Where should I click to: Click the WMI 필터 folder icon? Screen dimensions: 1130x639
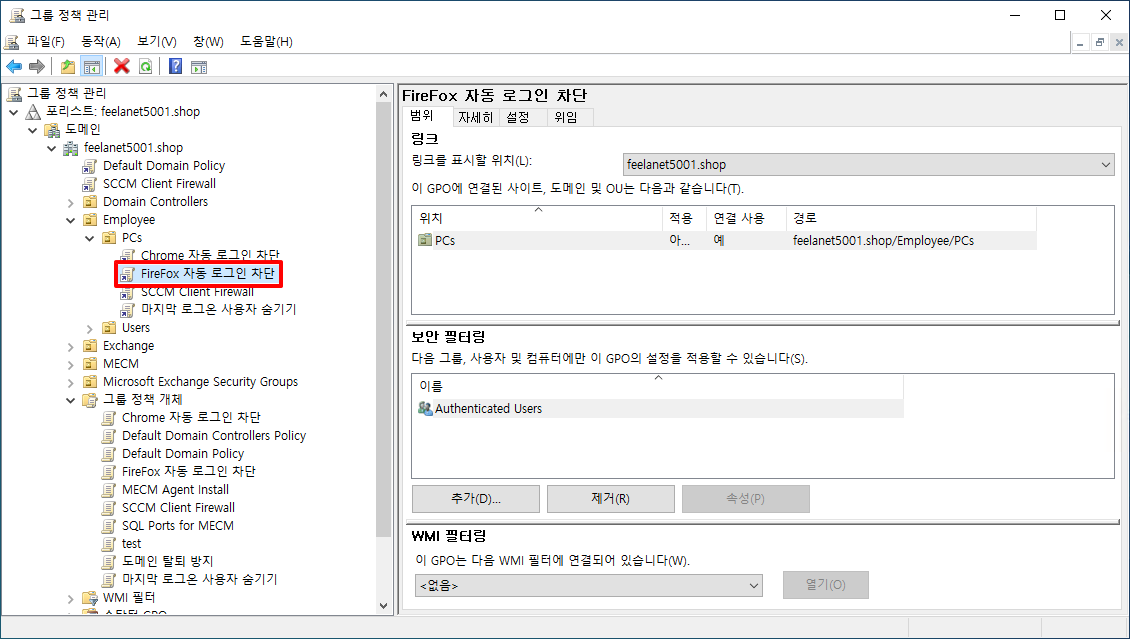point(89,598)
